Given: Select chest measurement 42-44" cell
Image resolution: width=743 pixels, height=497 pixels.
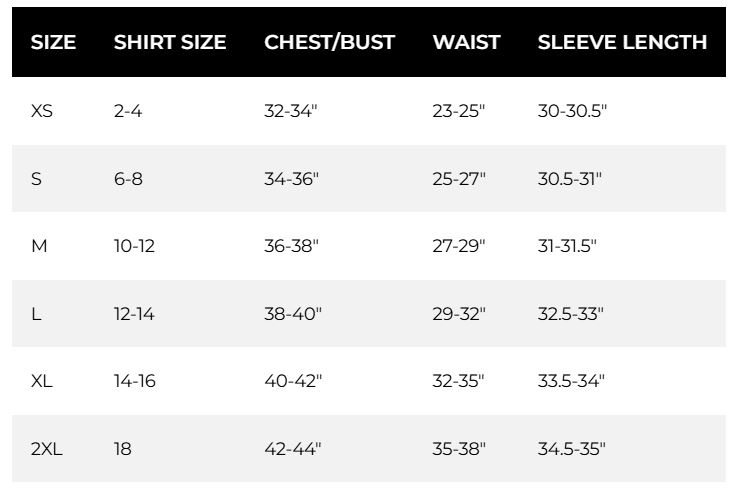Looking at the screenshot, I should coord(293,449).
